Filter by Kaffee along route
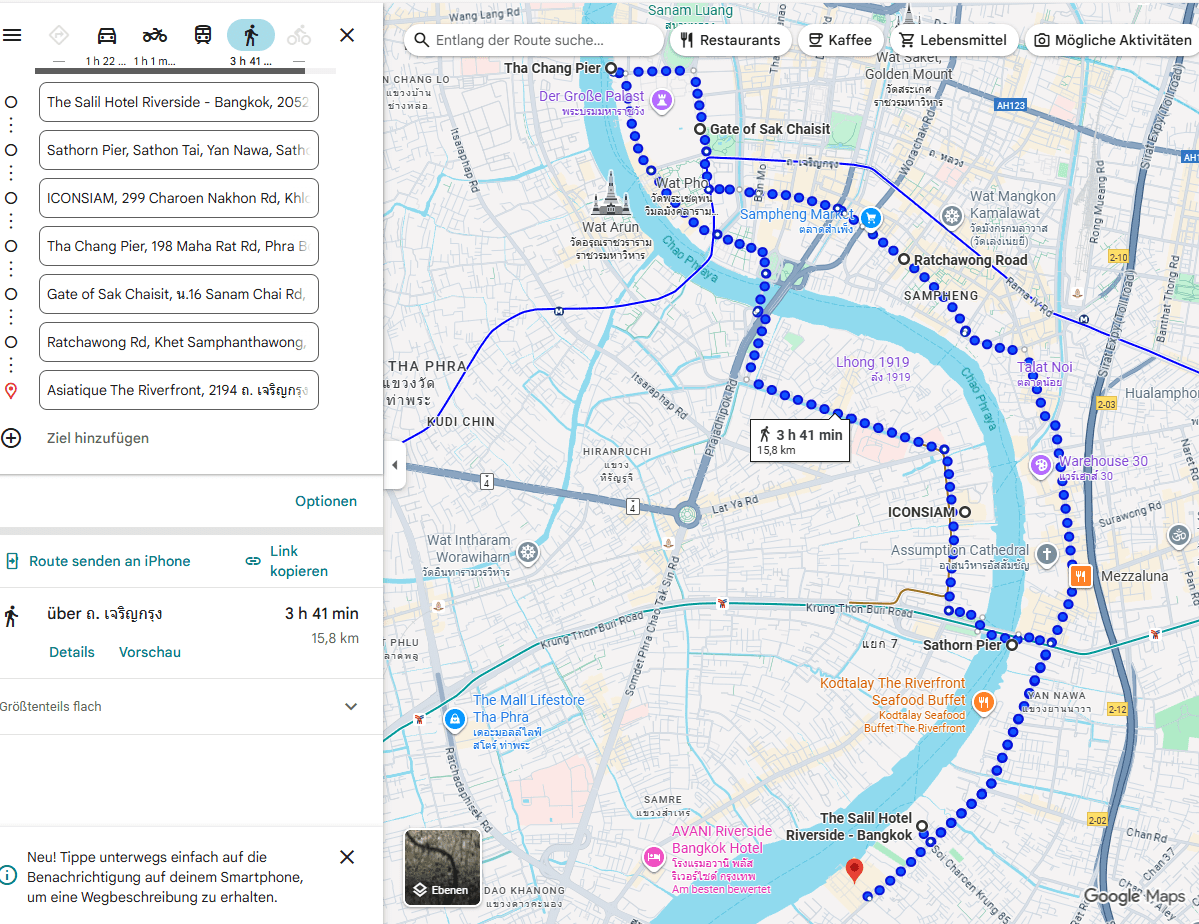 839,40
